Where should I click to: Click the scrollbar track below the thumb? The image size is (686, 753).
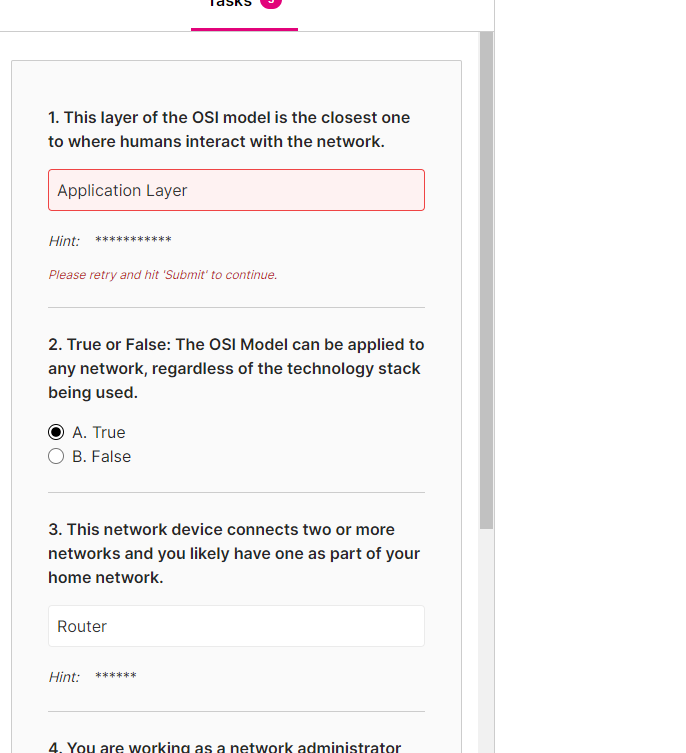pyautogui.click(x=486, y=640)
